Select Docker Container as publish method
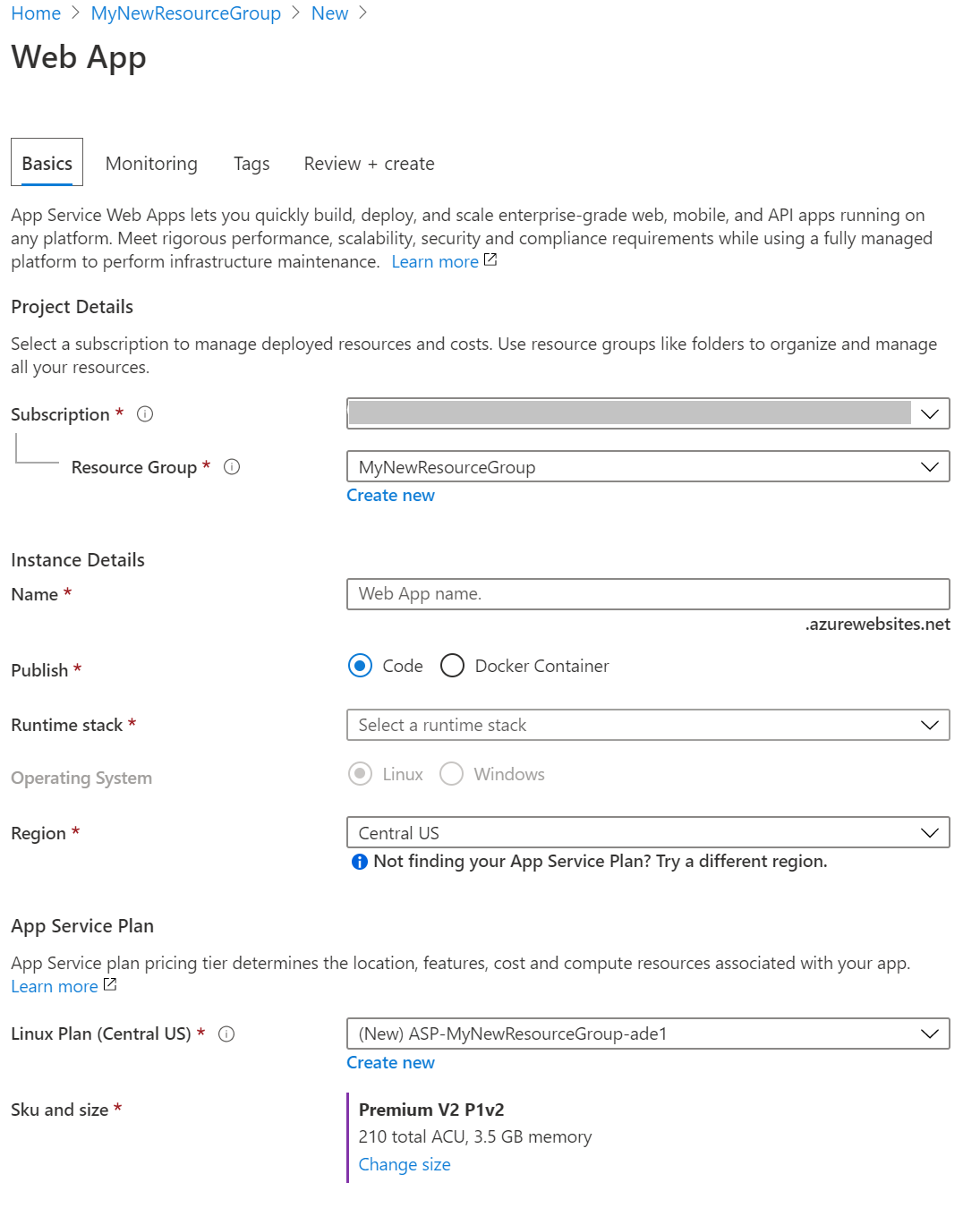 452,666
